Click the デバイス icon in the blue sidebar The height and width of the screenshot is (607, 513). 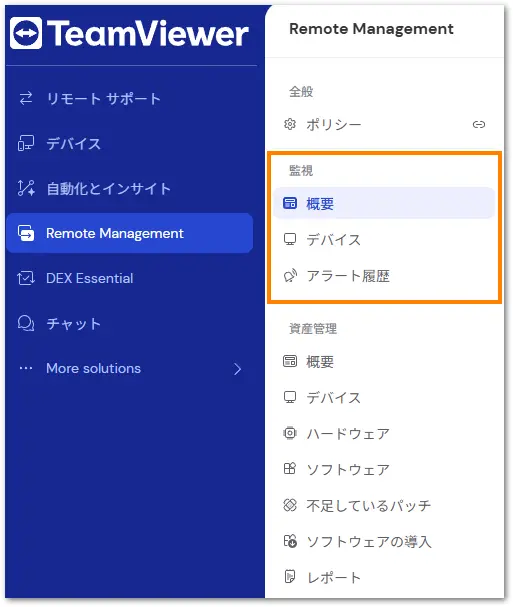point(26,143)
